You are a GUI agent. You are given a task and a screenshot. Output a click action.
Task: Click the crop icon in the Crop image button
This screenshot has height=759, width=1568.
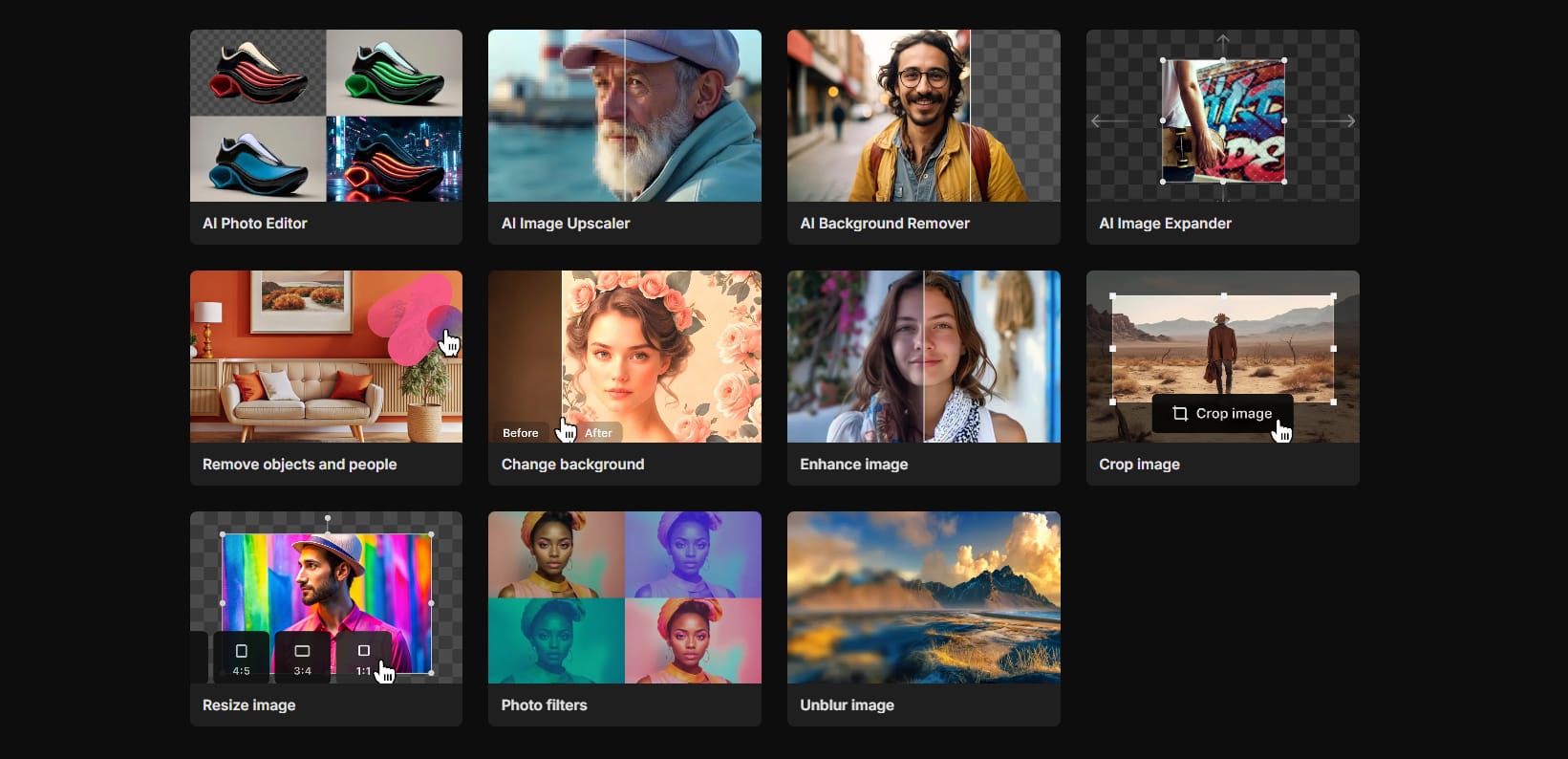tap(1180, 414)
